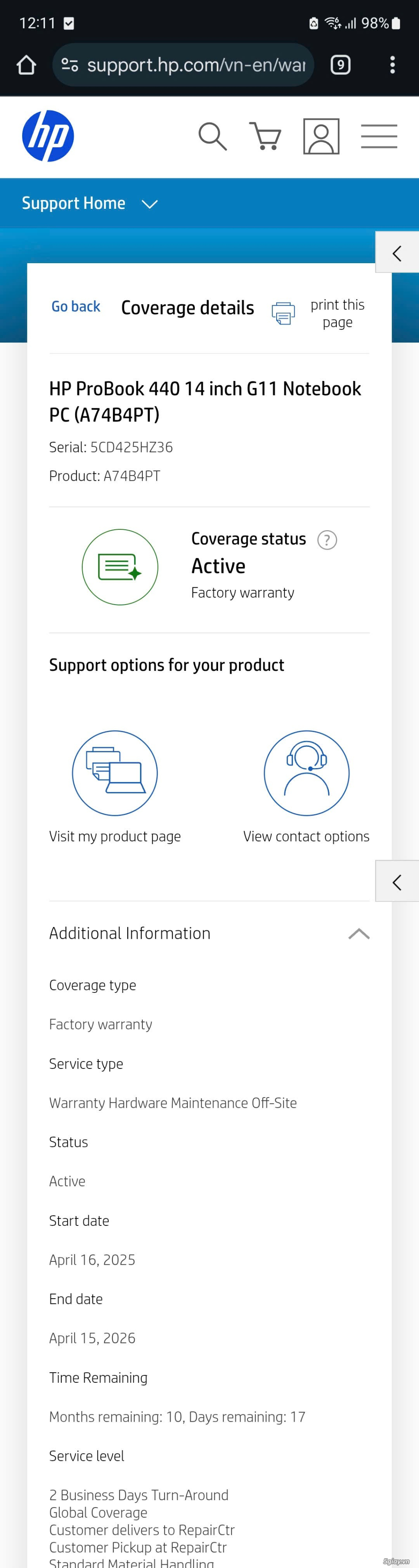Image resolution: width=419 pixels, height=1568 pixels.
Task: Click the end date April 15, 2026
Action: pyautogui.click(x=92, y=1338)
